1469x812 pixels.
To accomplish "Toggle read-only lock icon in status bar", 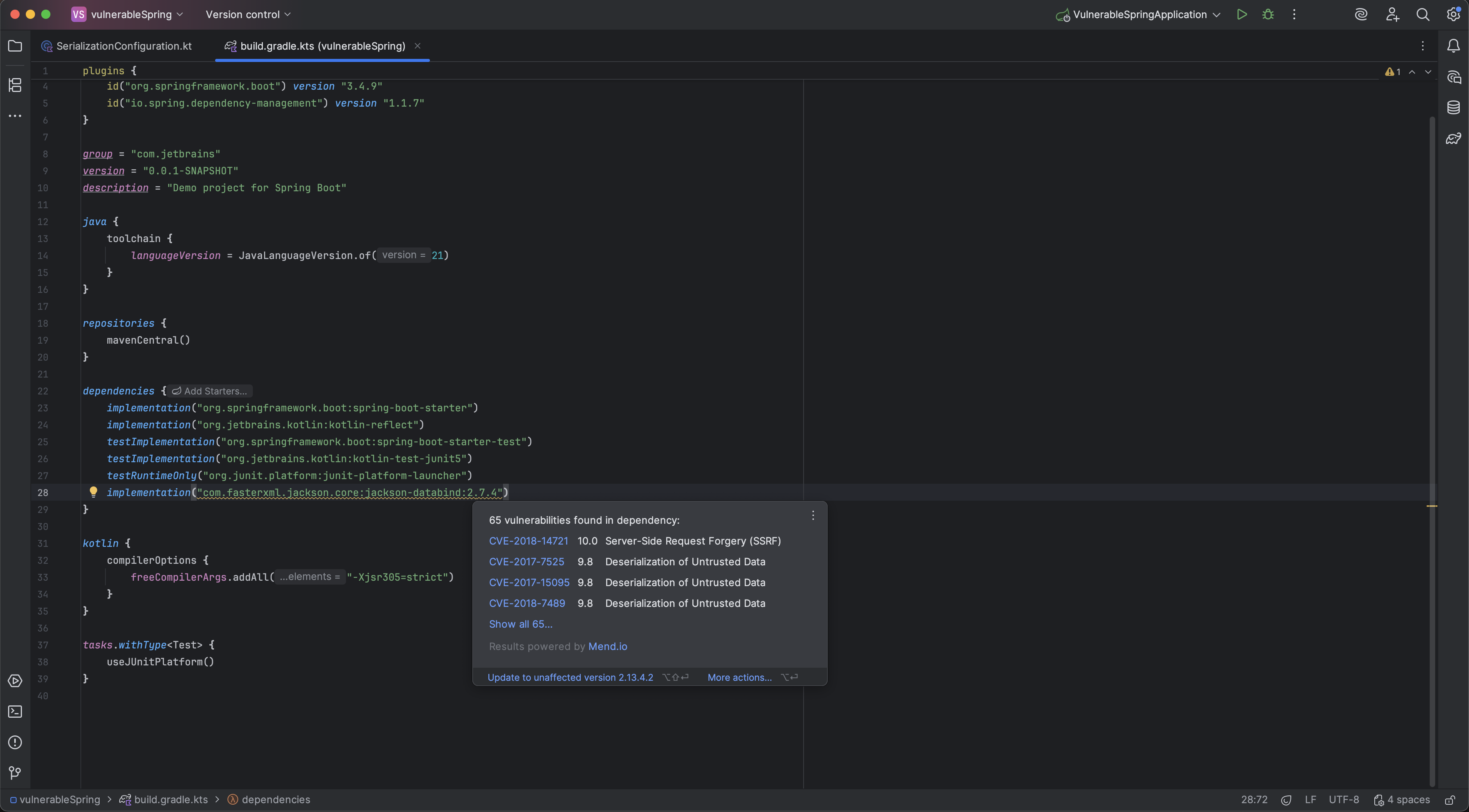I will pyautogui.click(x=1450, y=800).
